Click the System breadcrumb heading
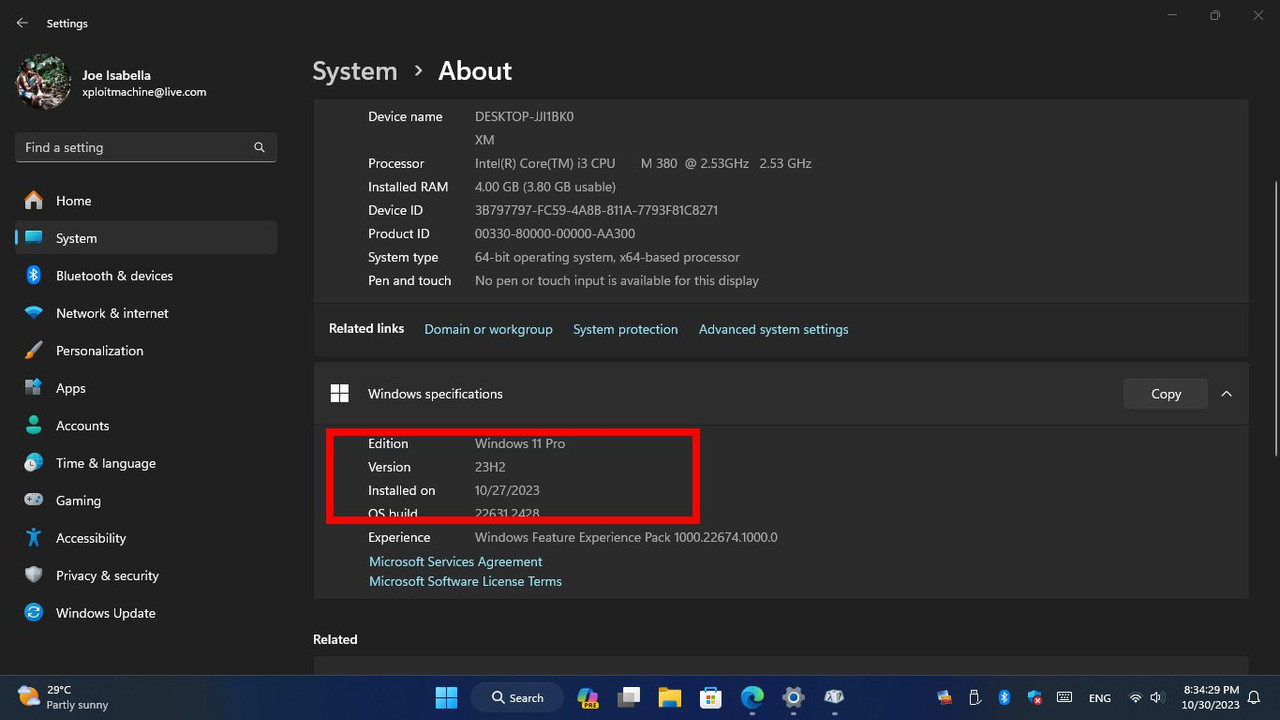This screenshot has height=720, width=1280. 355,71
